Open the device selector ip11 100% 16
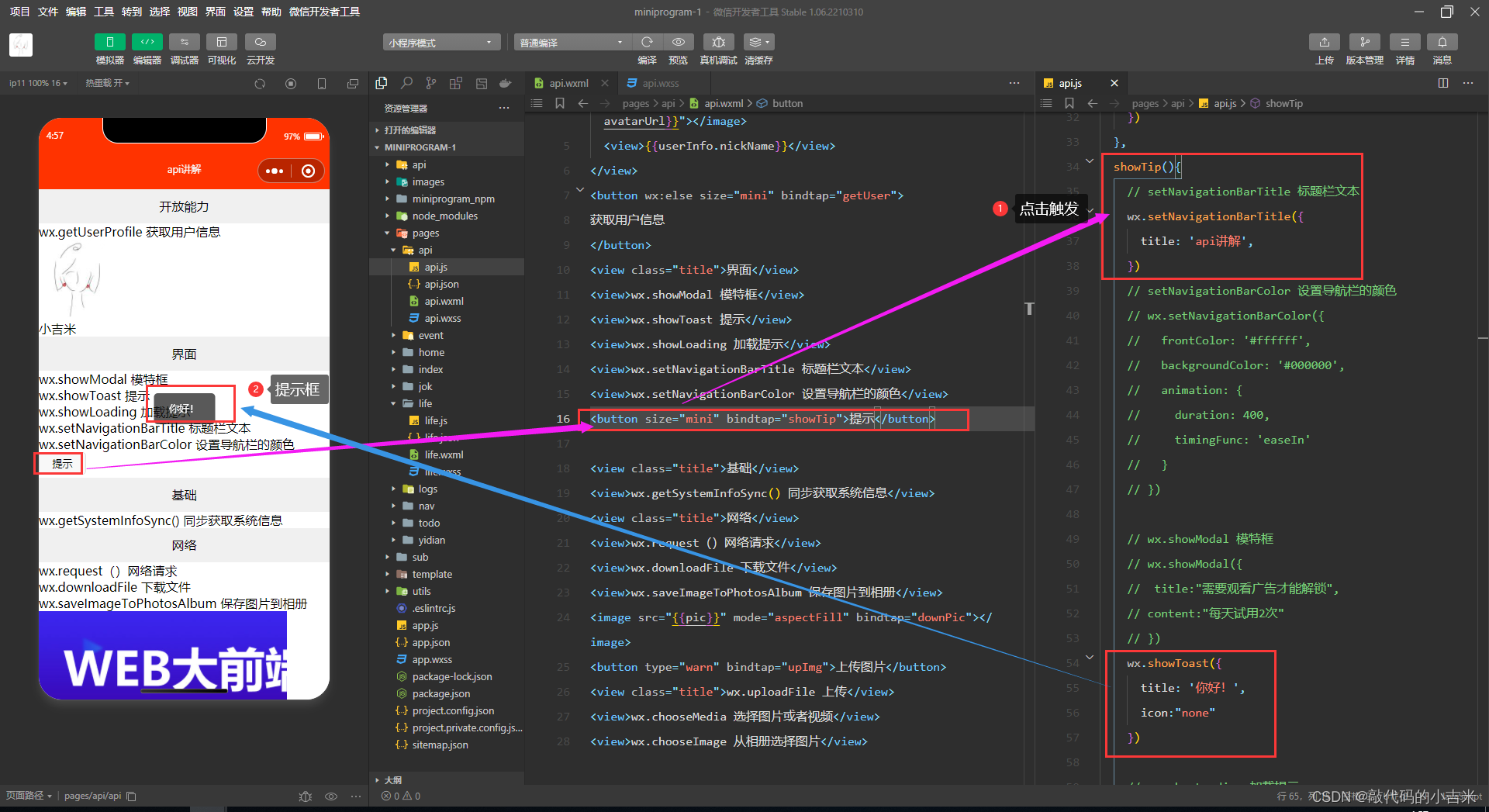Image resolution: width=1489 pixels, height=812 pixels. [x=38, y=83]
